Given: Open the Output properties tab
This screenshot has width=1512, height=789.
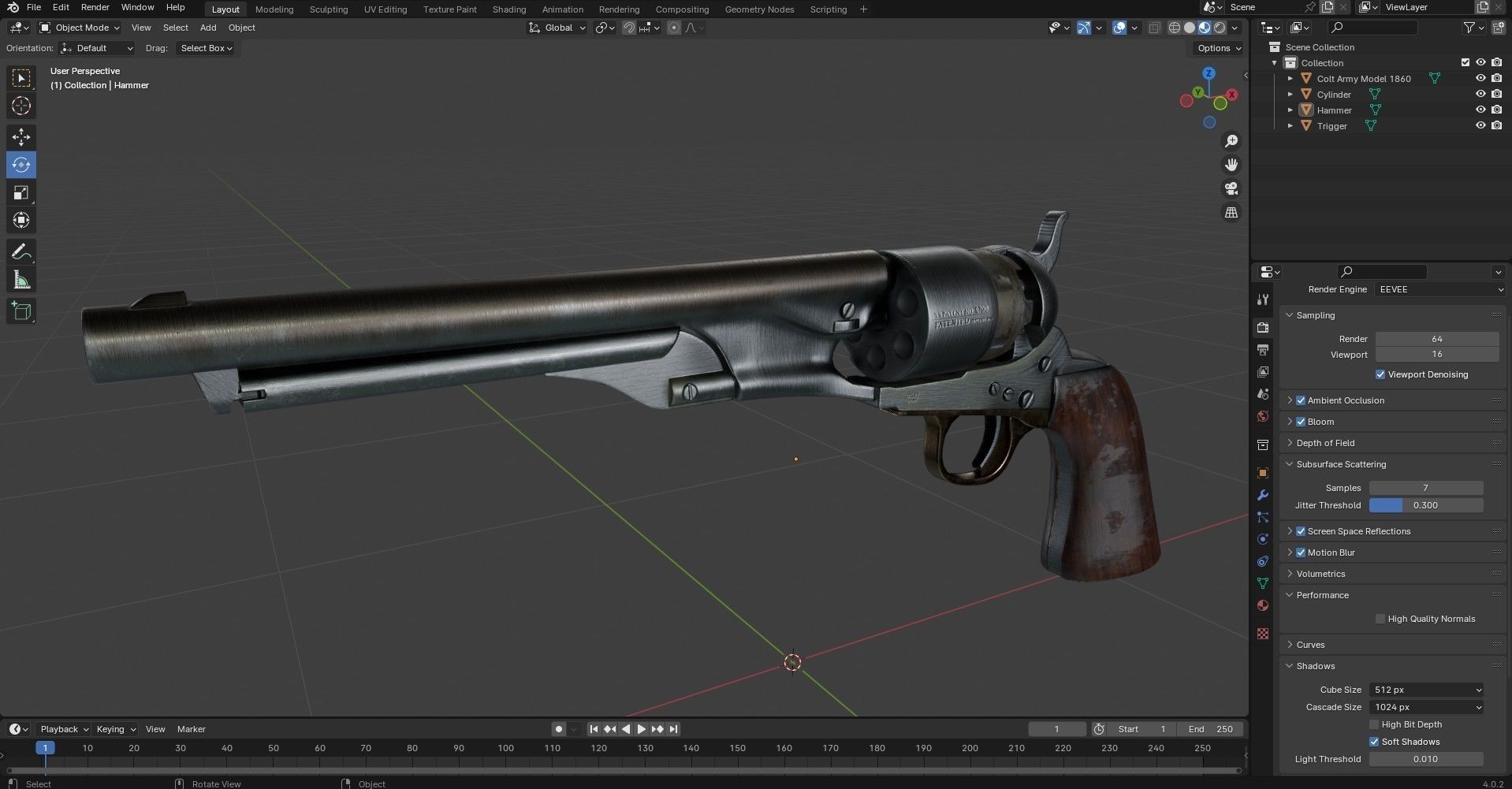Looking at the screenshot, I should point(1263,349).
